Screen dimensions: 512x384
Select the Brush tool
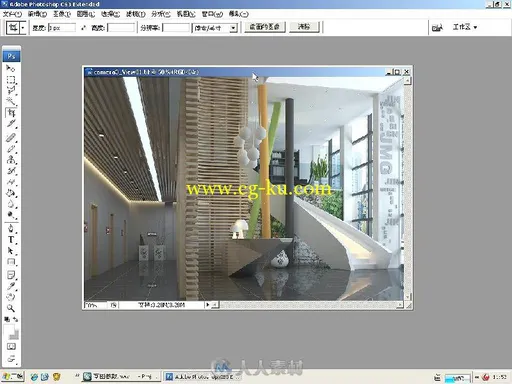pos(11,149)
